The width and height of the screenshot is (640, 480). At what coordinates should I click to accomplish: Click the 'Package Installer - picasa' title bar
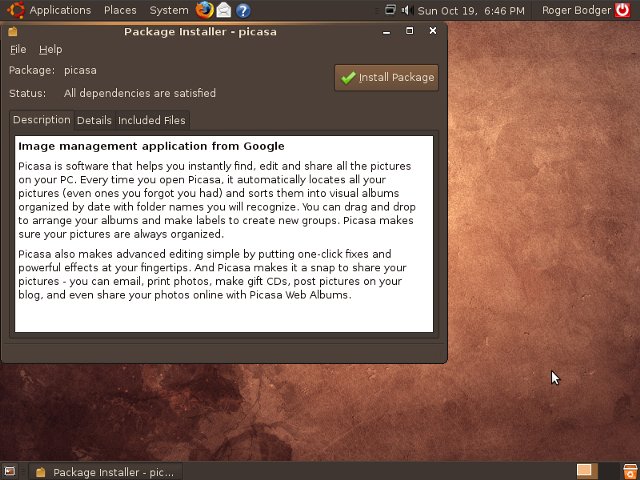tap(200, 32)
